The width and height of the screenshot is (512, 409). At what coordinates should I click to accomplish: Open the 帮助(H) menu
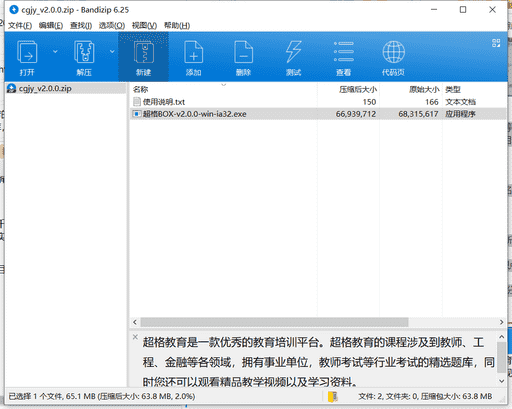coord(177,26)
